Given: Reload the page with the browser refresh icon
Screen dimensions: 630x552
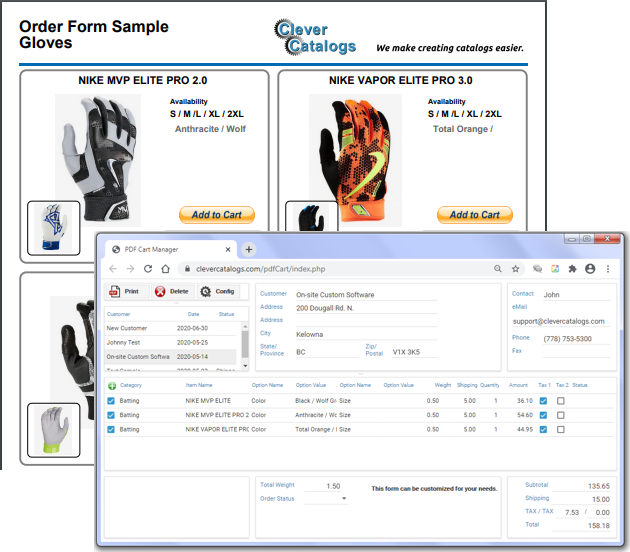Looking at the screenshot, I should point(149,269).
